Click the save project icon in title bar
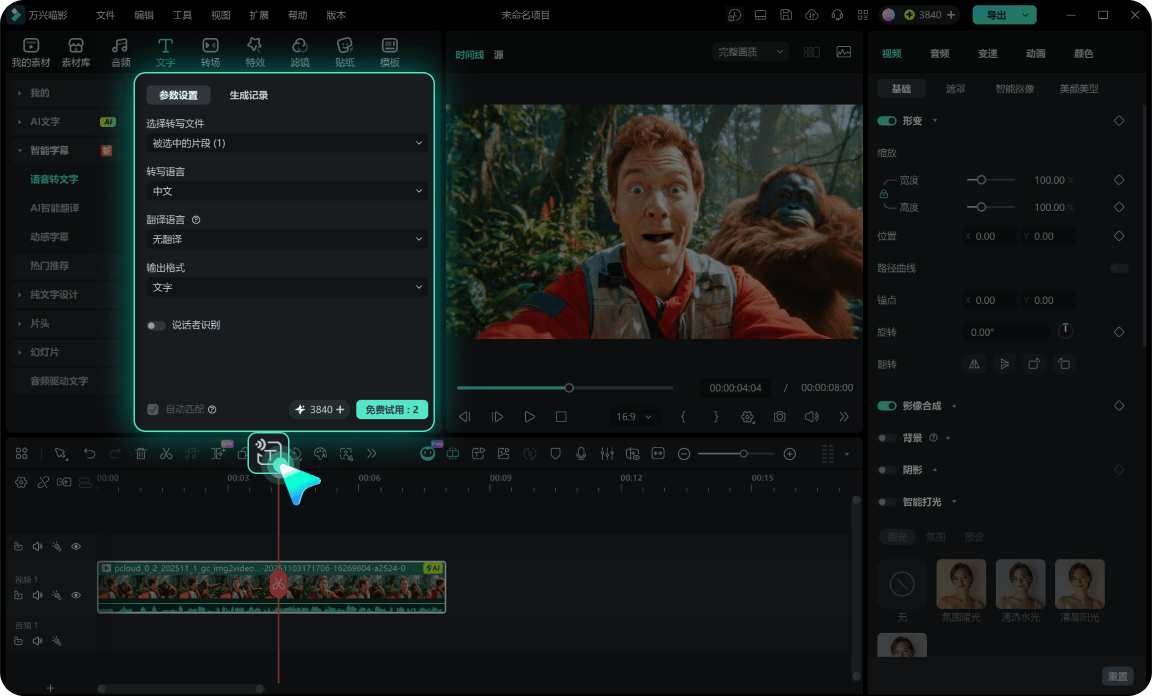This screenshot has width=1152, height=696. click(x=785, y=15)
